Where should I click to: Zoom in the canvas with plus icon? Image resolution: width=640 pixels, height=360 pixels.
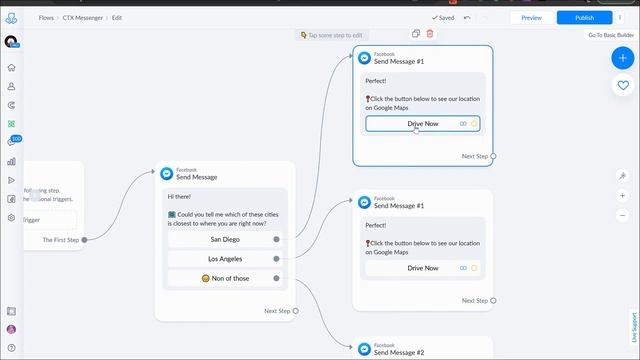(622, 196)
